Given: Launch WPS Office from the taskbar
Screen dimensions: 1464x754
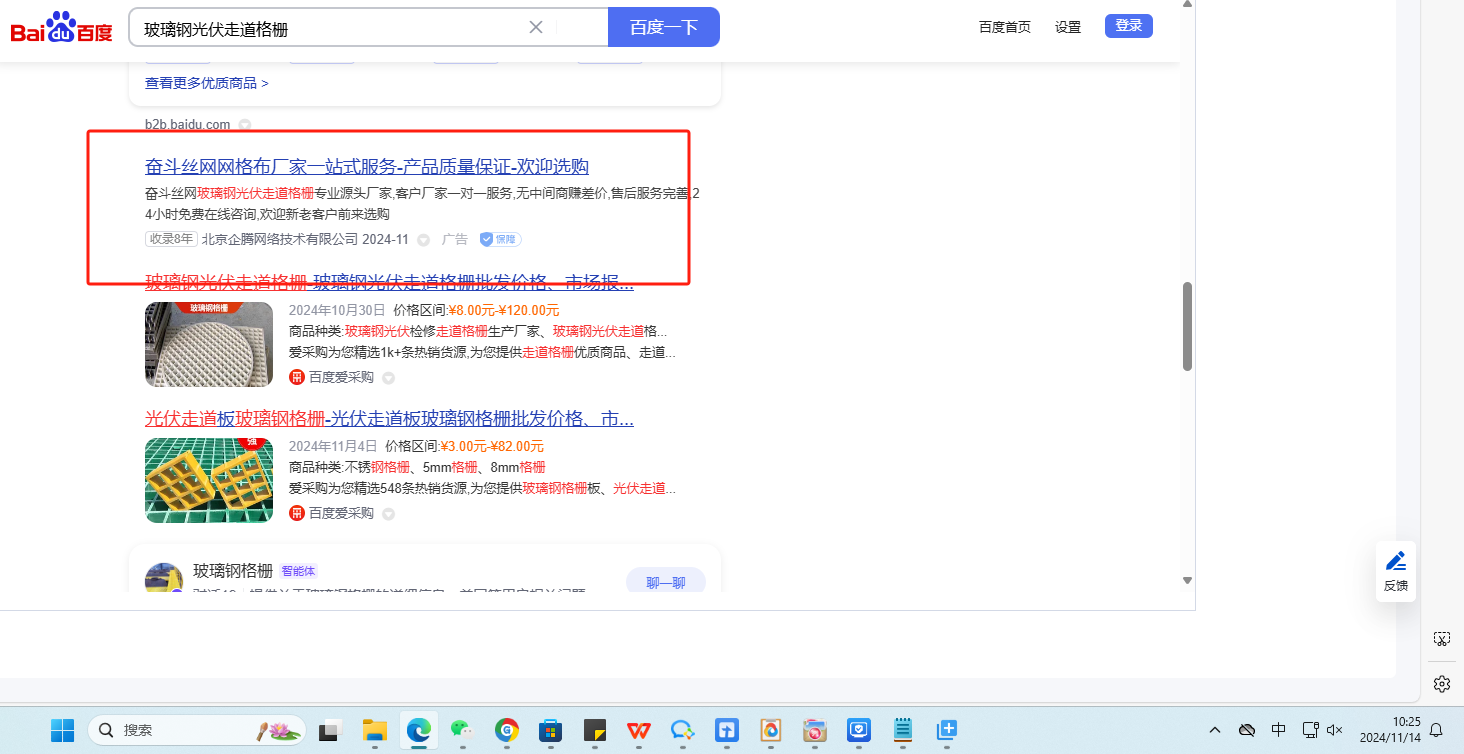Looking at the screenshot, I should 638,731.
